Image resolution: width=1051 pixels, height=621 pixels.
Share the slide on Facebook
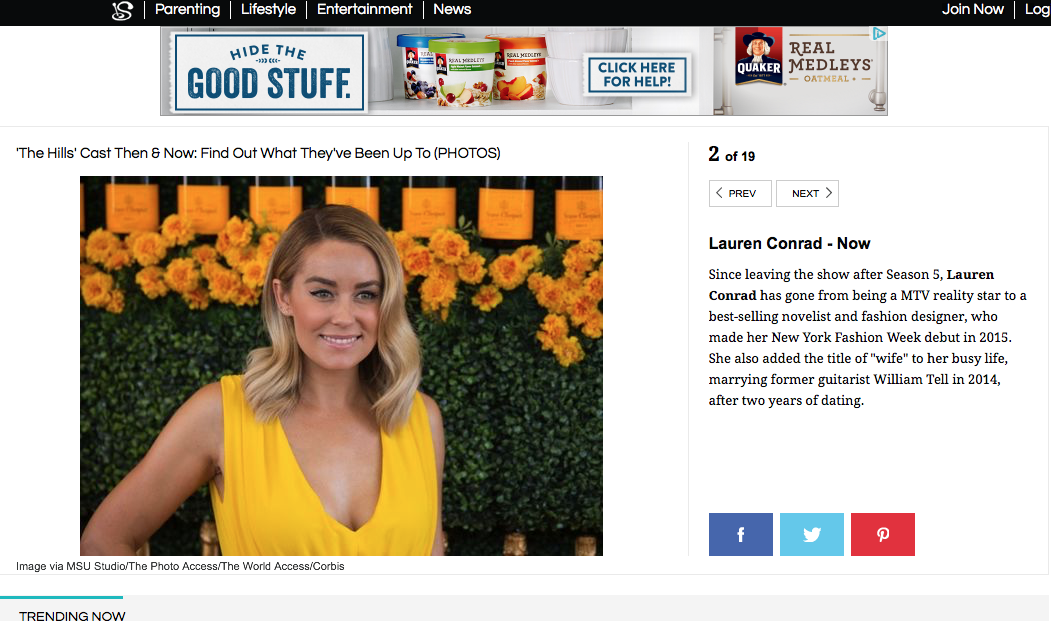click(741, 534)
